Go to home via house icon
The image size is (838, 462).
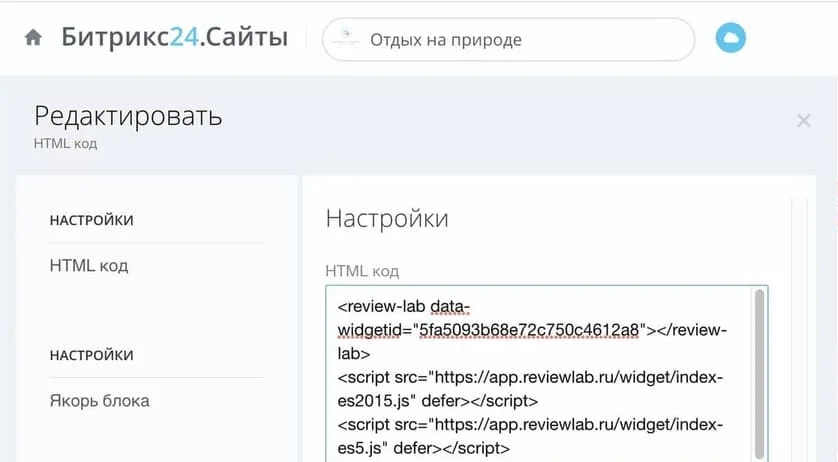(x=33, y=37)
